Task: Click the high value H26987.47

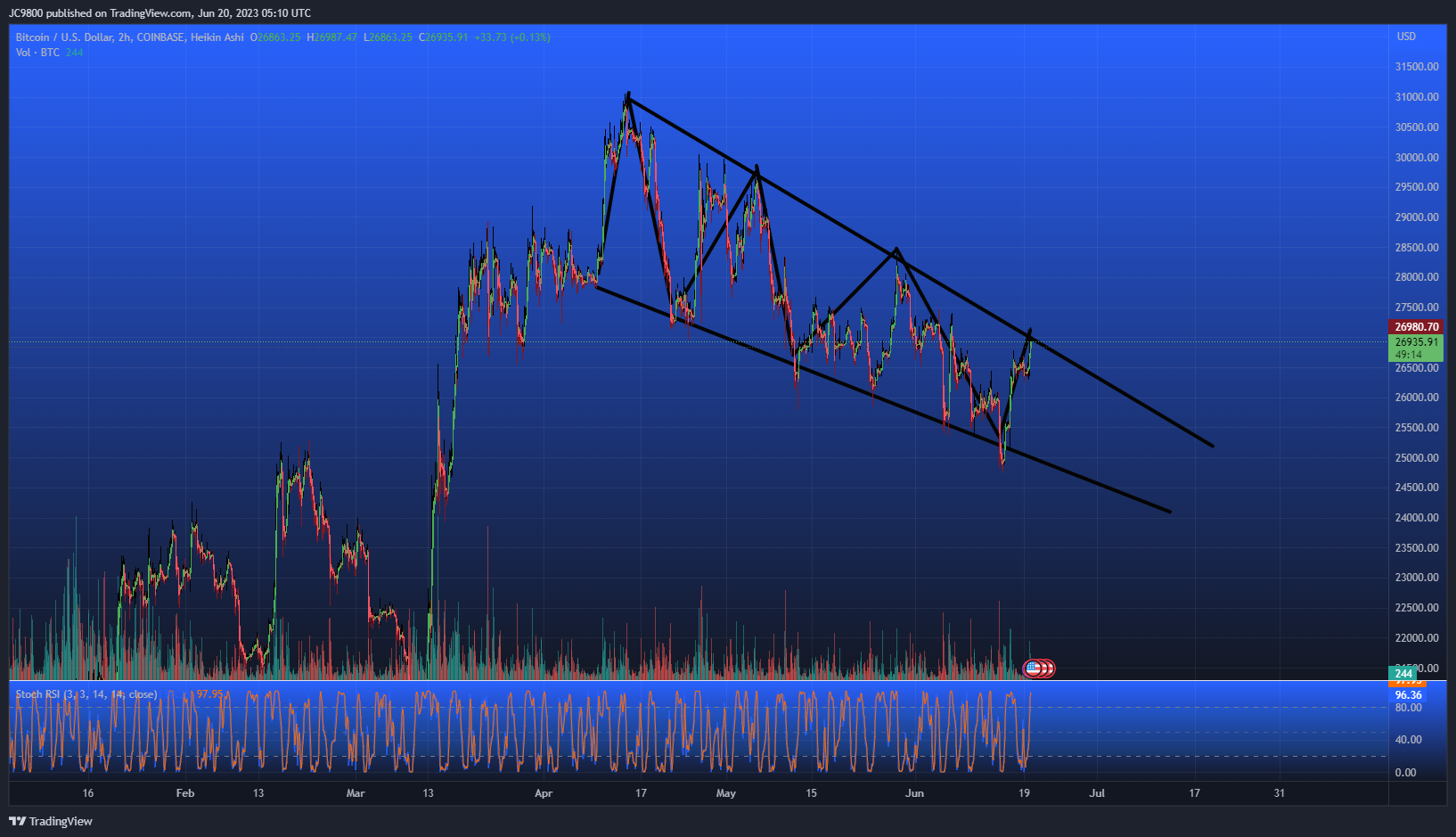Action: [x=332, y=37]
